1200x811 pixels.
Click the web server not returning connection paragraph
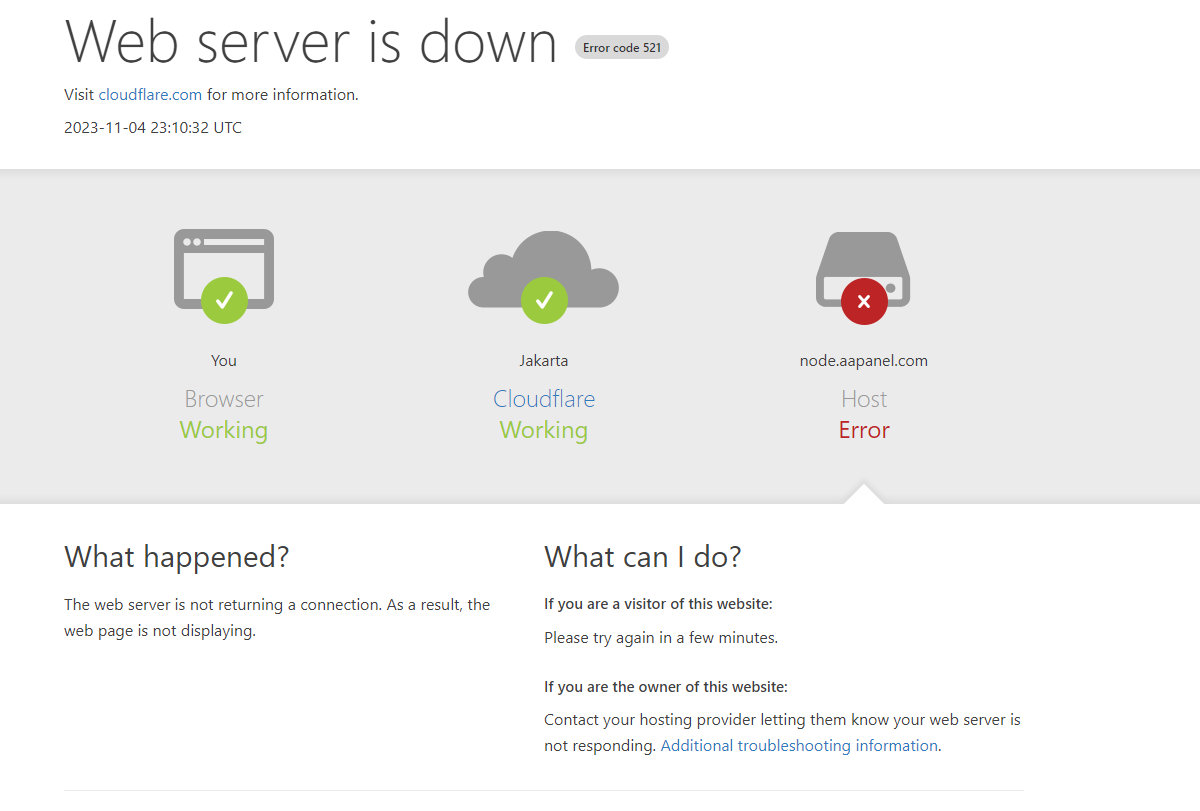pos(277,618)
